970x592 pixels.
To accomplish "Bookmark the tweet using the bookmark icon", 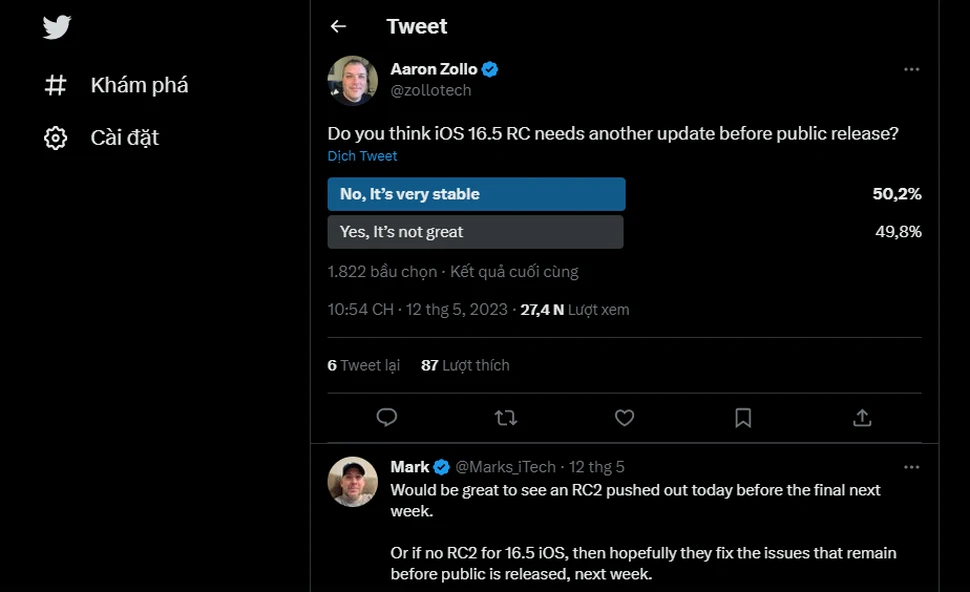I will pyautogui.click(x=743, y=418).
